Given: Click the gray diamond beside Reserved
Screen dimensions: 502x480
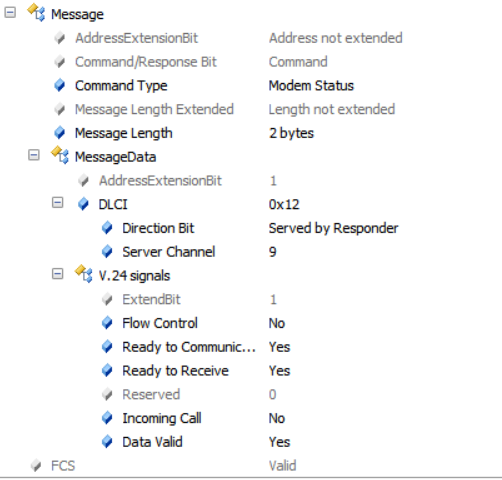Looking at the screenshot, I should point(107,394).
